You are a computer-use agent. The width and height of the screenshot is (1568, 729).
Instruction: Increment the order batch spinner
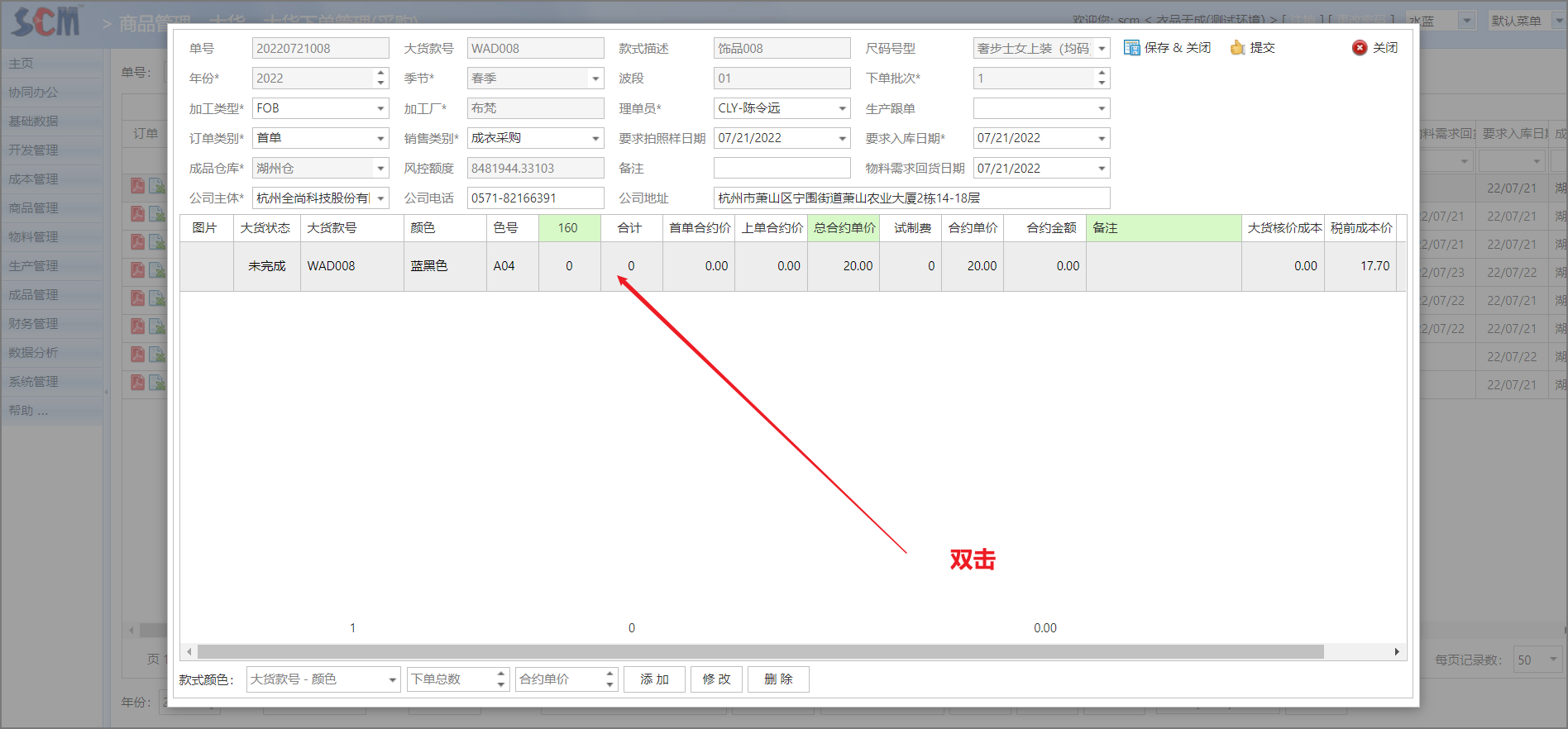[1102, 74]
